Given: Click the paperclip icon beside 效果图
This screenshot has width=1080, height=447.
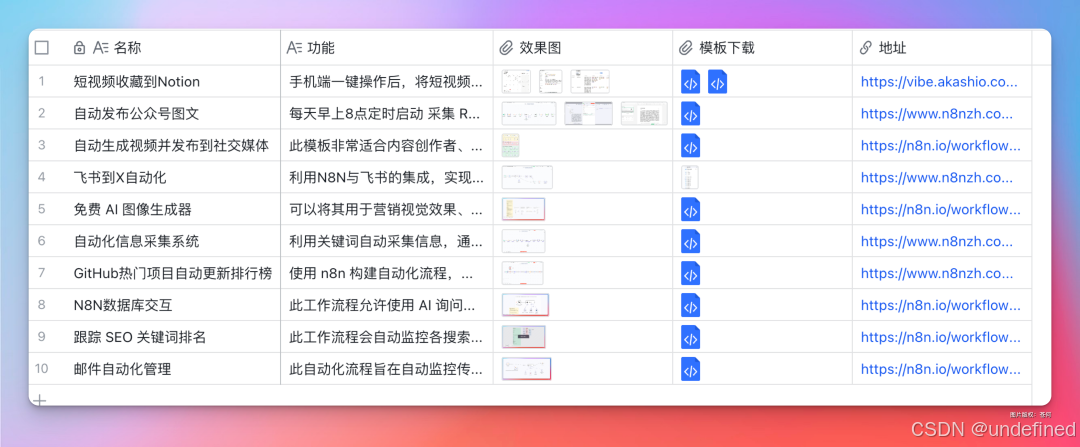Looking at the screenshot, I should [x=506, y=48].
